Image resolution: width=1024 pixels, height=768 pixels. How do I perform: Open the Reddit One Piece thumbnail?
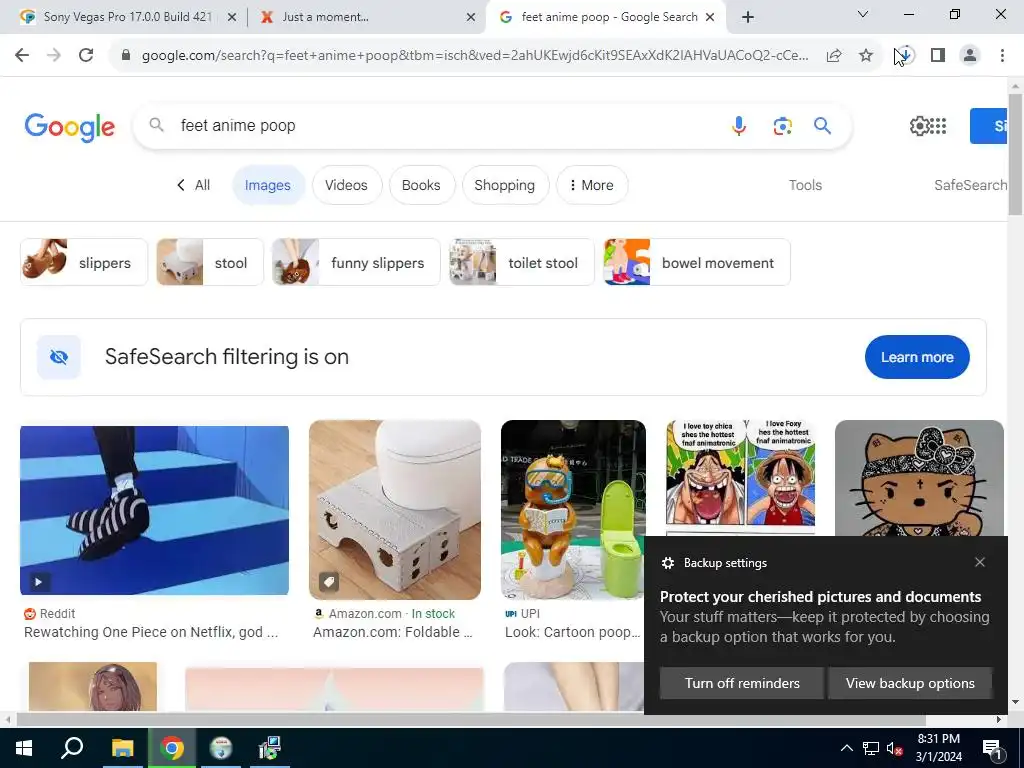click(x=154, y=511)
